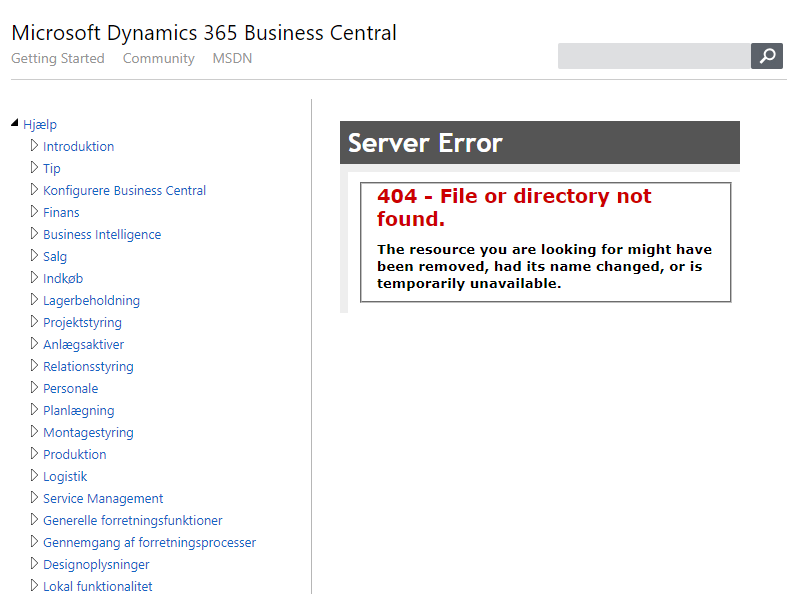Expand the Finans tree arrow

pyautogui.click(x=34, y=212)
